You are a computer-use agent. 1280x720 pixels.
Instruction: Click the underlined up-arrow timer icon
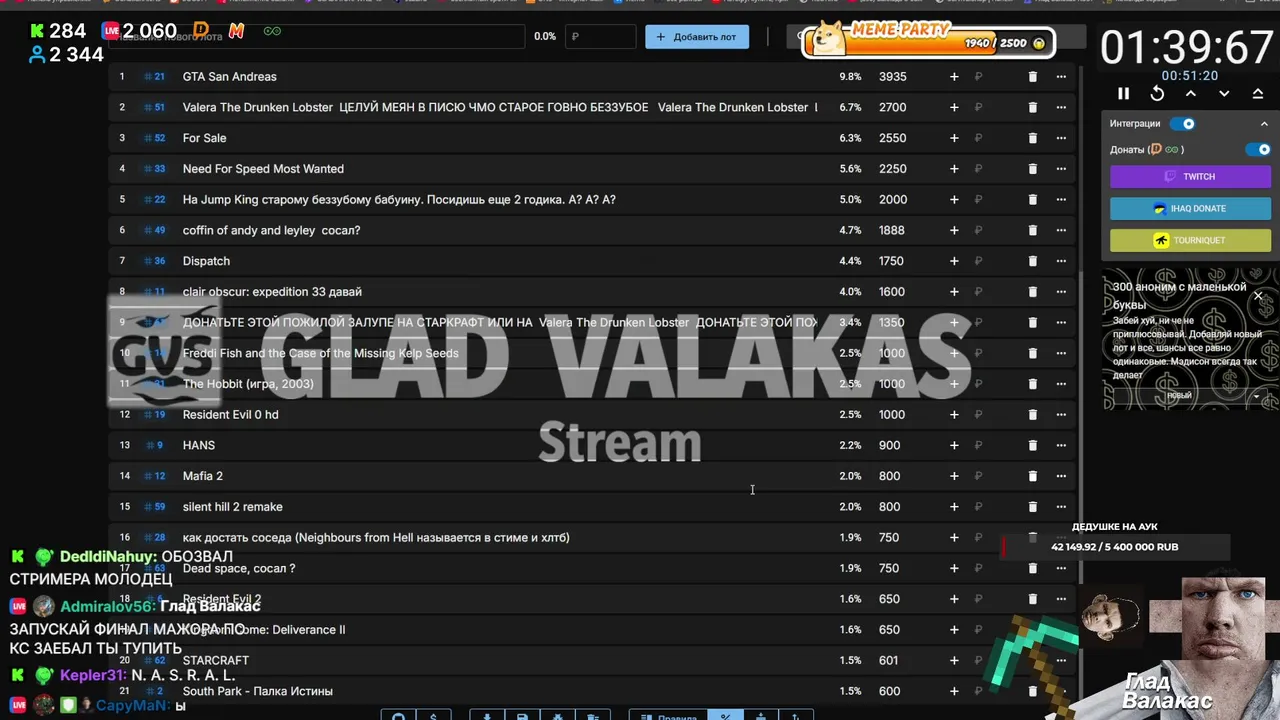[x=1258, y=93]
